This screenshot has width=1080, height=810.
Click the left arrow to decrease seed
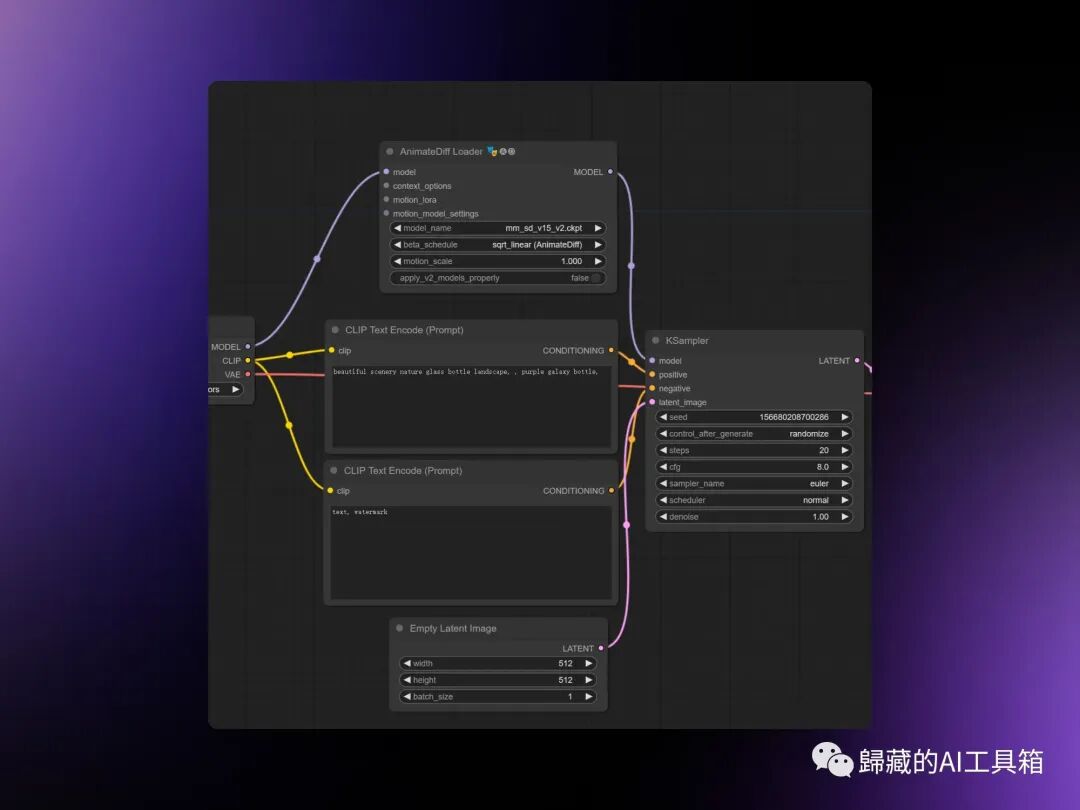663,417
